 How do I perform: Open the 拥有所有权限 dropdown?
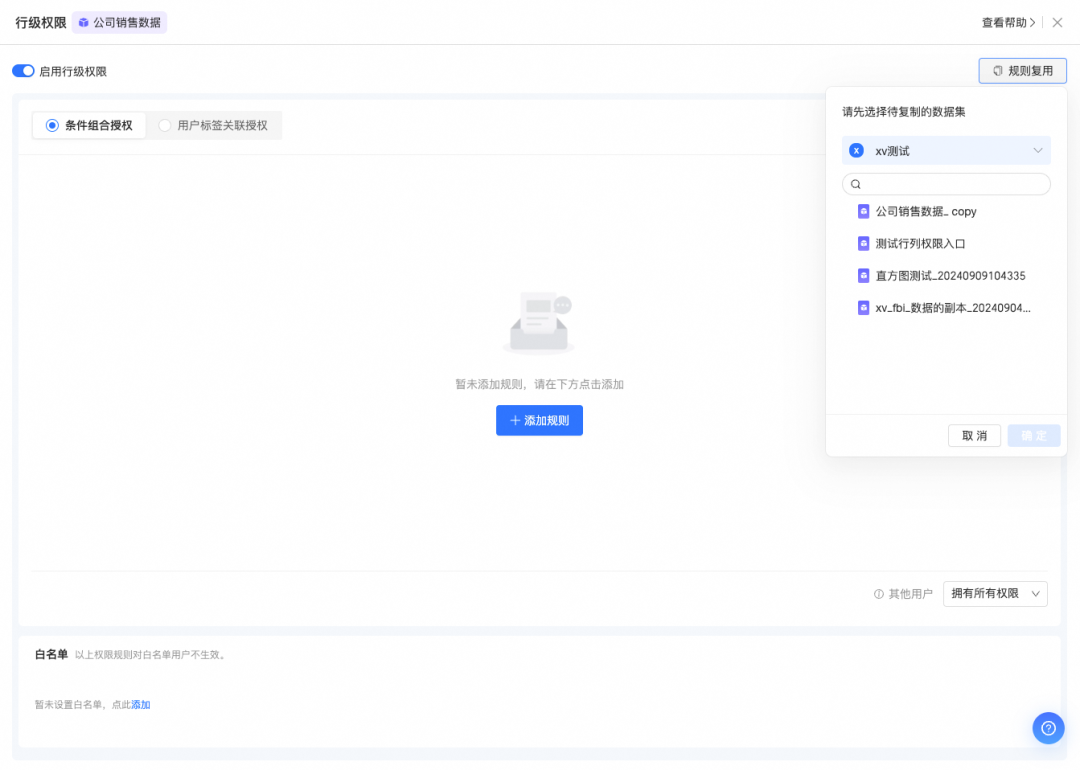click(x=994, y=594)
